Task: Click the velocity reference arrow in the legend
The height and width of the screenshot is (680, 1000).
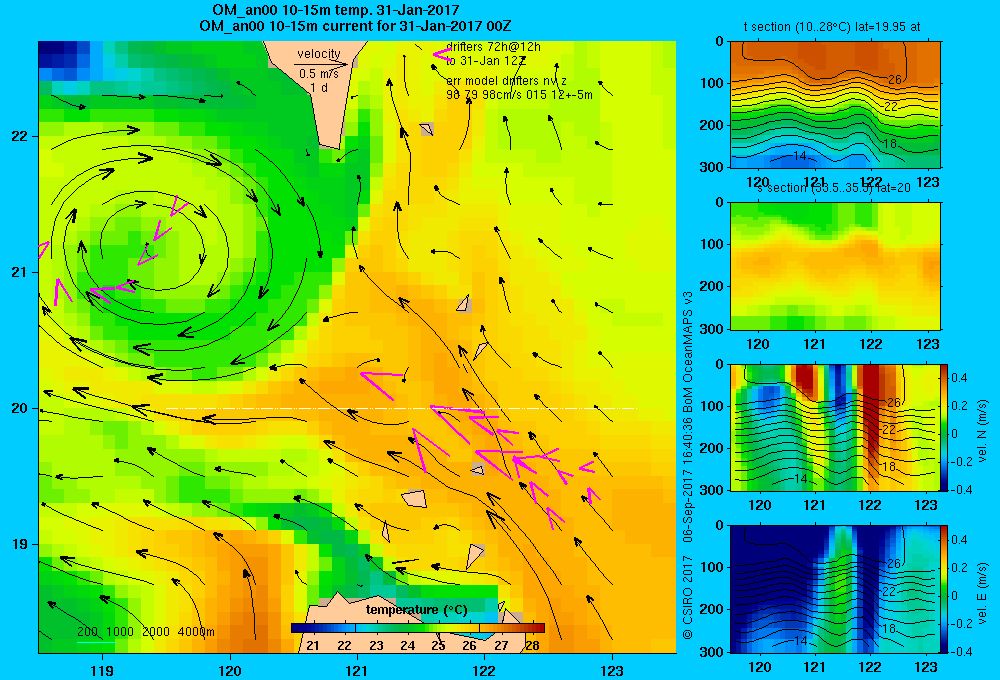Action: tap(321, 64)
